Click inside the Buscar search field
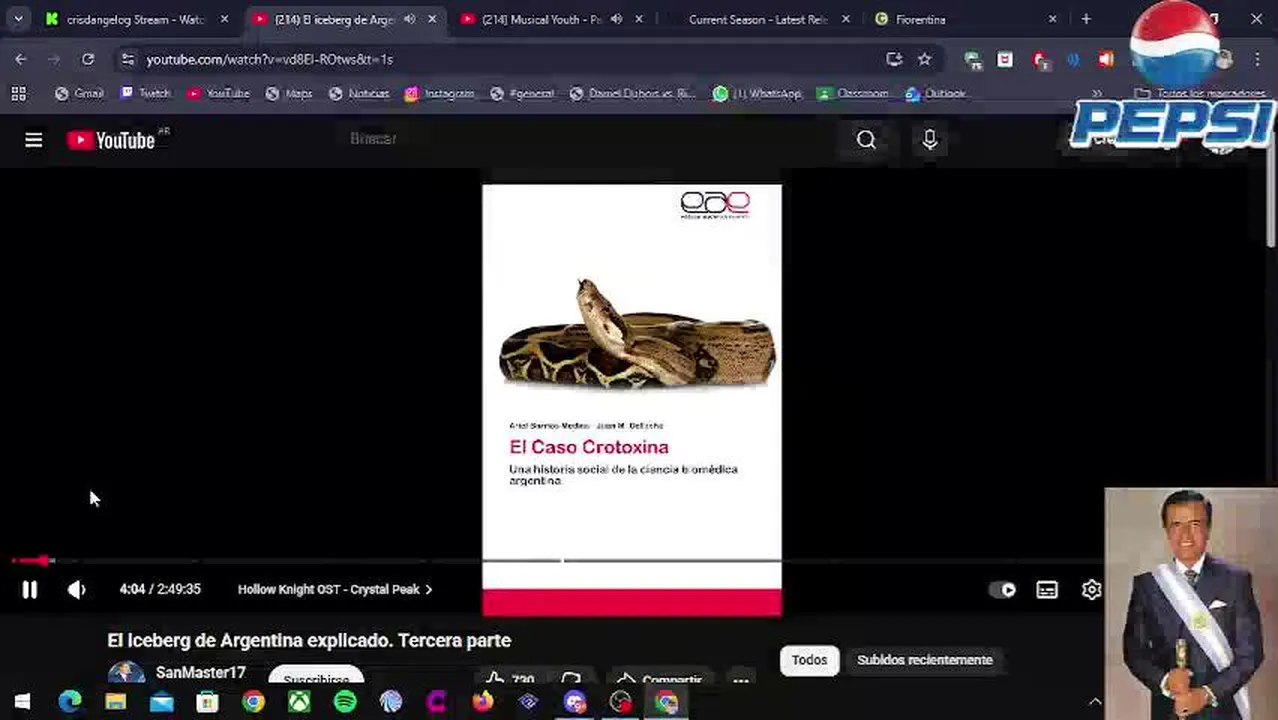 click(x=590, y=139)
